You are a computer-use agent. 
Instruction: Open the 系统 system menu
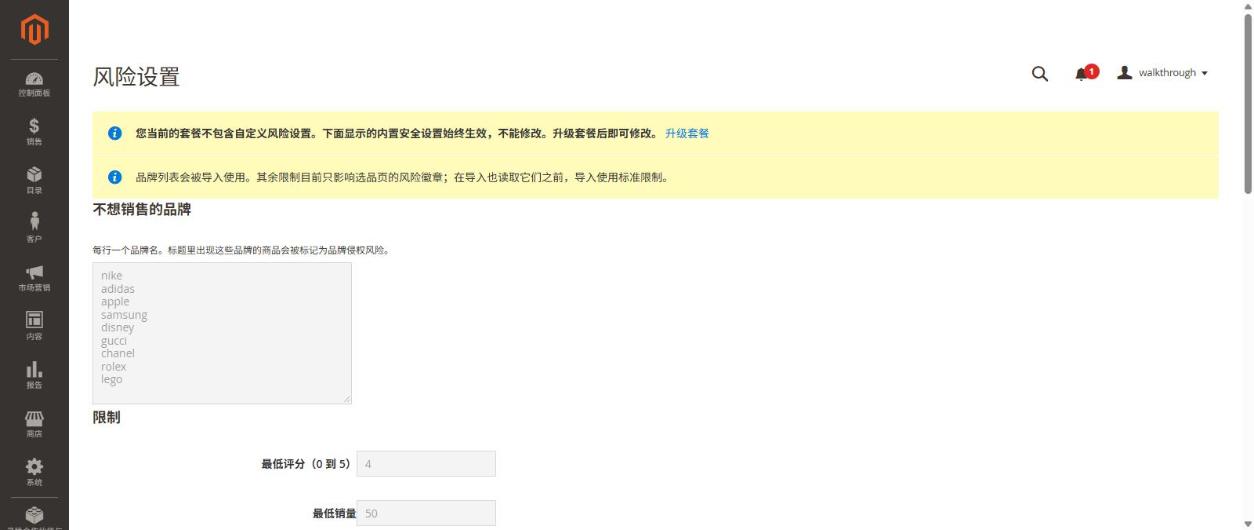pos(34,472)
